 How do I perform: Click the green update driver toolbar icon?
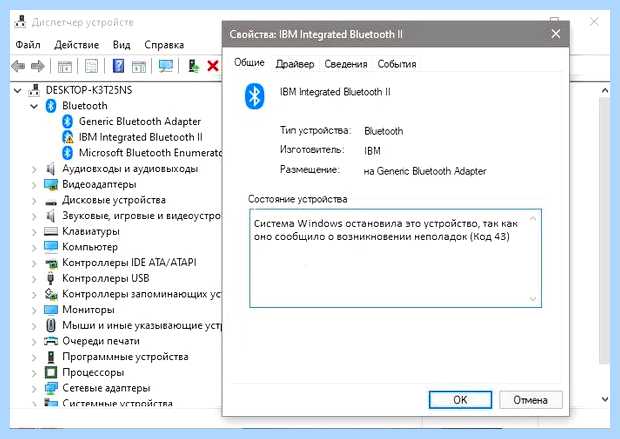pyautogui.click(x=193, y=66)
